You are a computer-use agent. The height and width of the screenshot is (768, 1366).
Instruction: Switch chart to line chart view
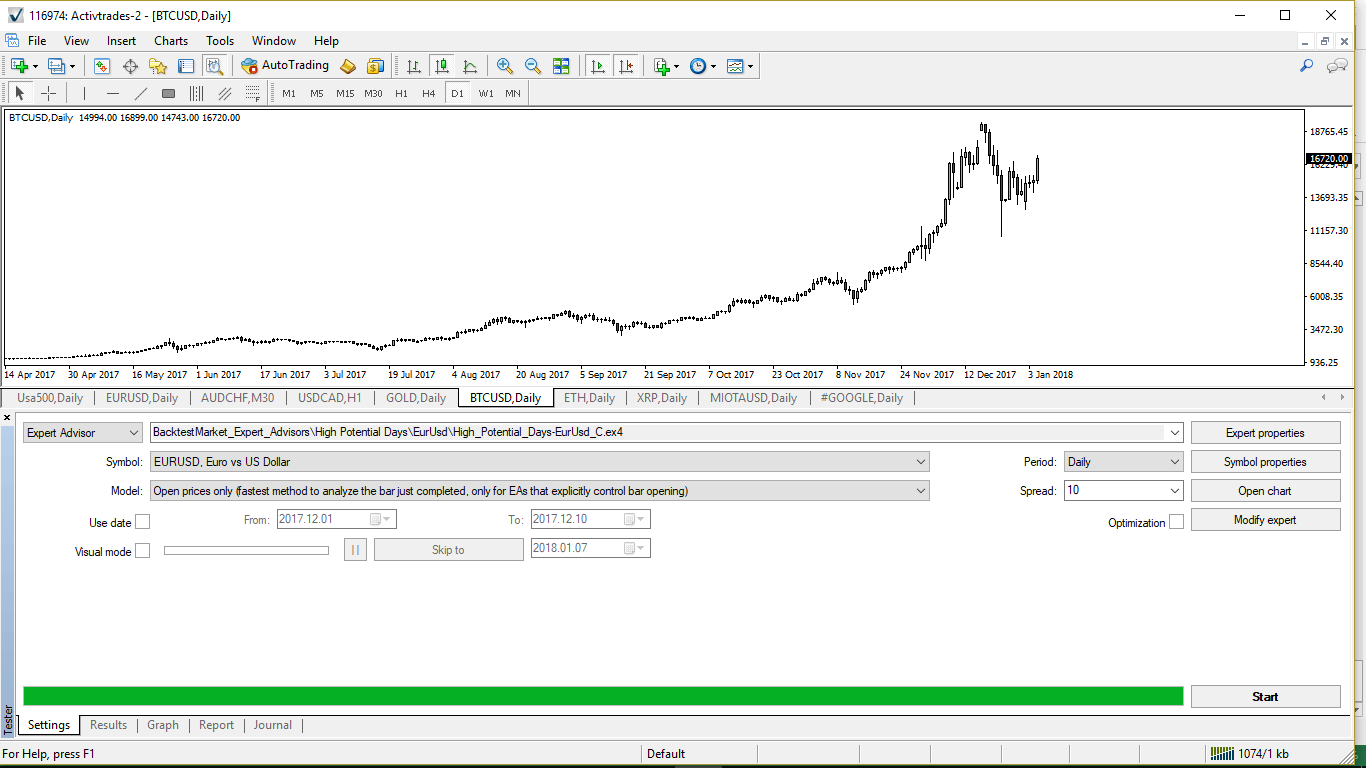pos(470,66)
